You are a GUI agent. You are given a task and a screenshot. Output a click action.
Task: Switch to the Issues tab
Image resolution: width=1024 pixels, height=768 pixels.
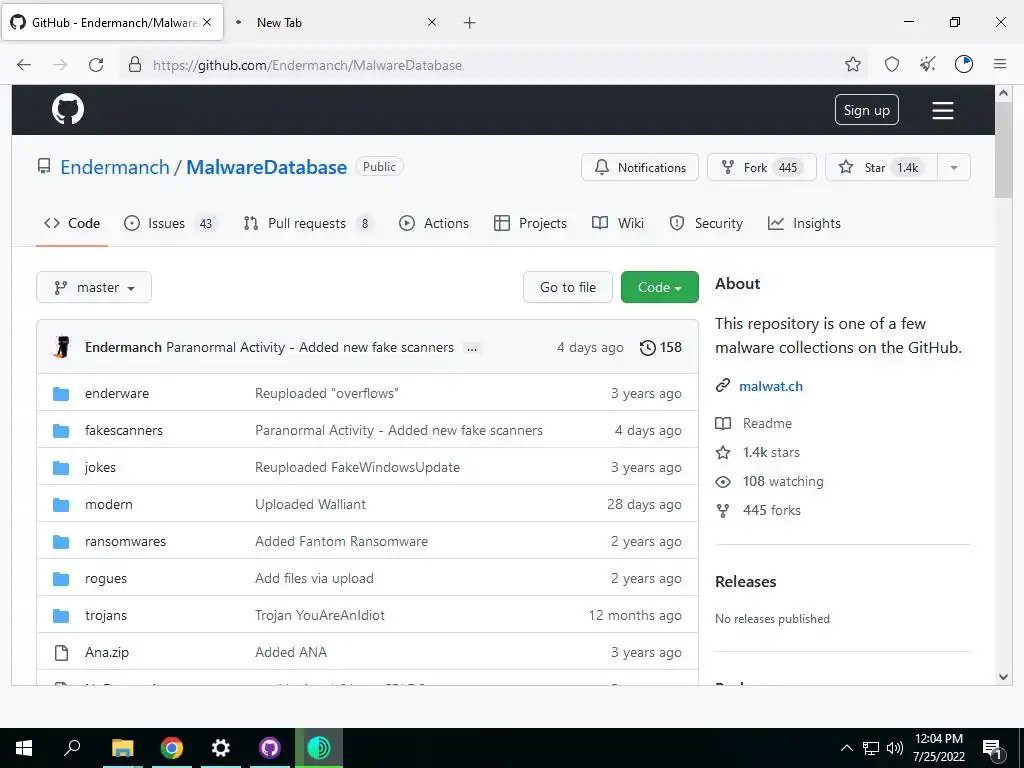(x=169, y=223)
